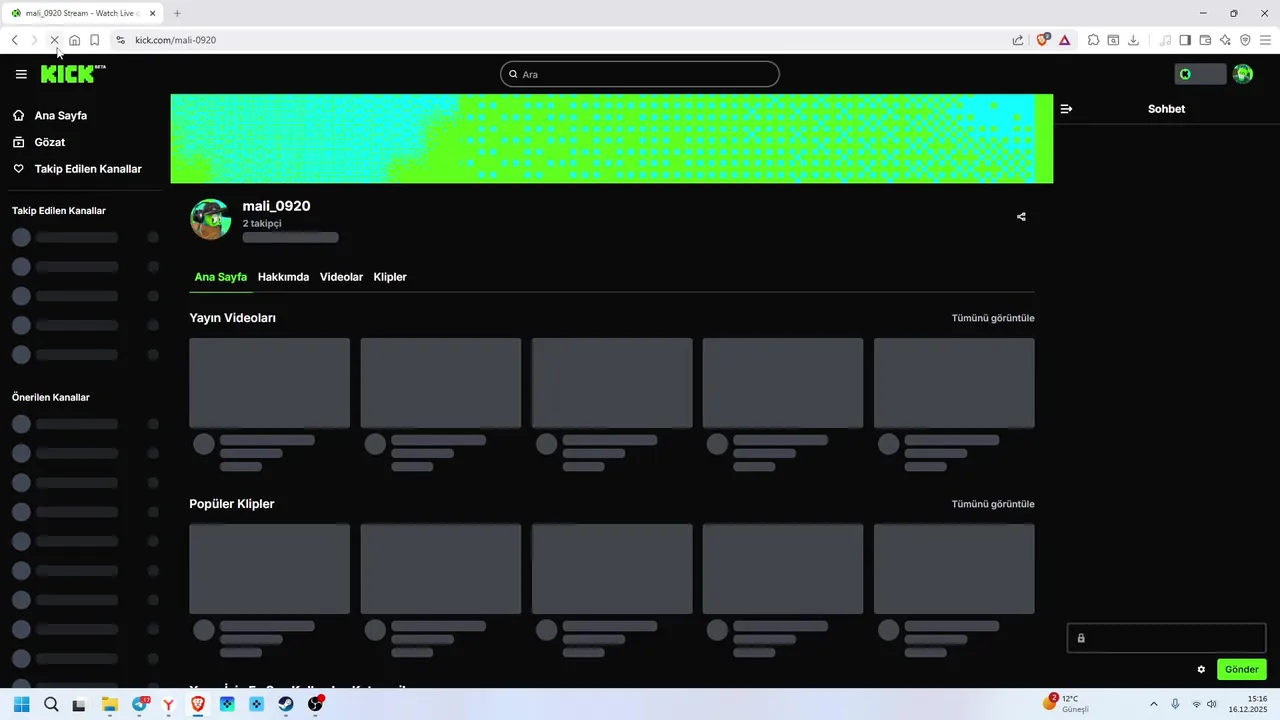Open the Brave Wallet icon
Viewport: 1280px width, 720px height.
point(1205,40)
